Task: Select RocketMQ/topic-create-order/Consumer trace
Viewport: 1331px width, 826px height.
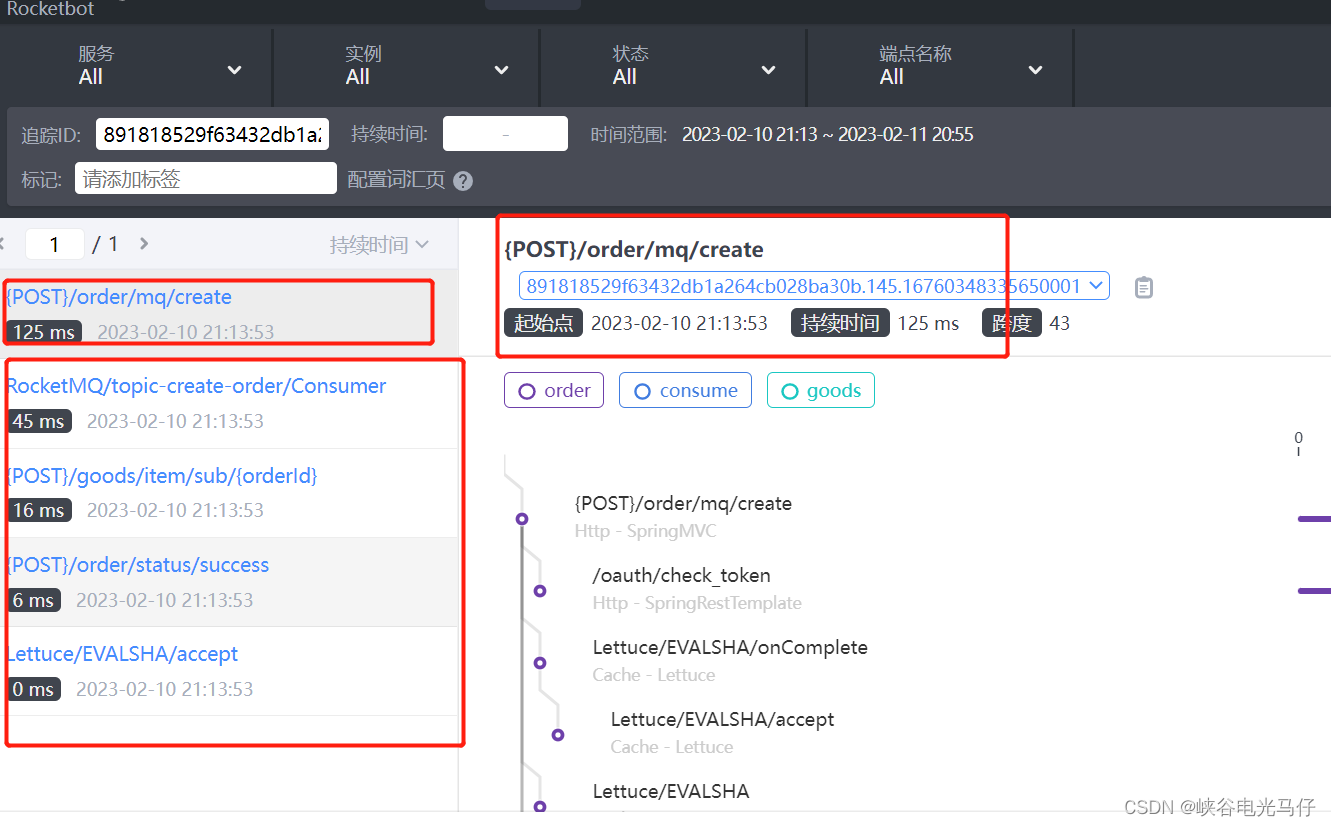Action: point(229,403)
